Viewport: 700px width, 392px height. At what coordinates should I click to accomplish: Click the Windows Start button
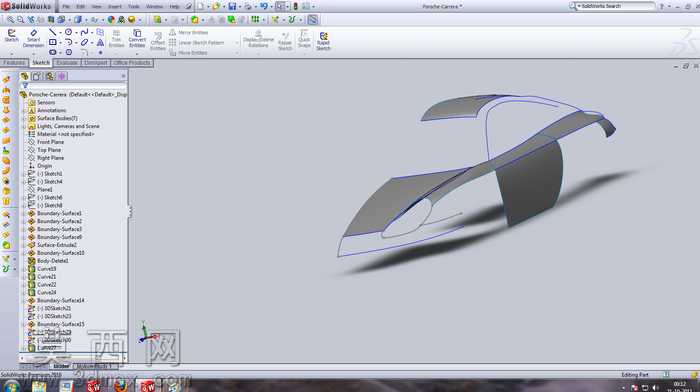click(x=11, y=386)
